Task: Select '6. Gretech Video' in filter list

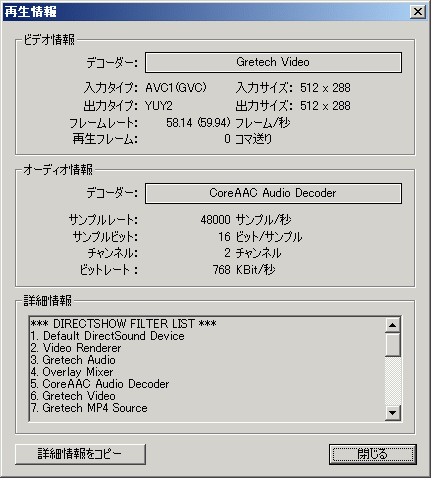Action: 73,396
